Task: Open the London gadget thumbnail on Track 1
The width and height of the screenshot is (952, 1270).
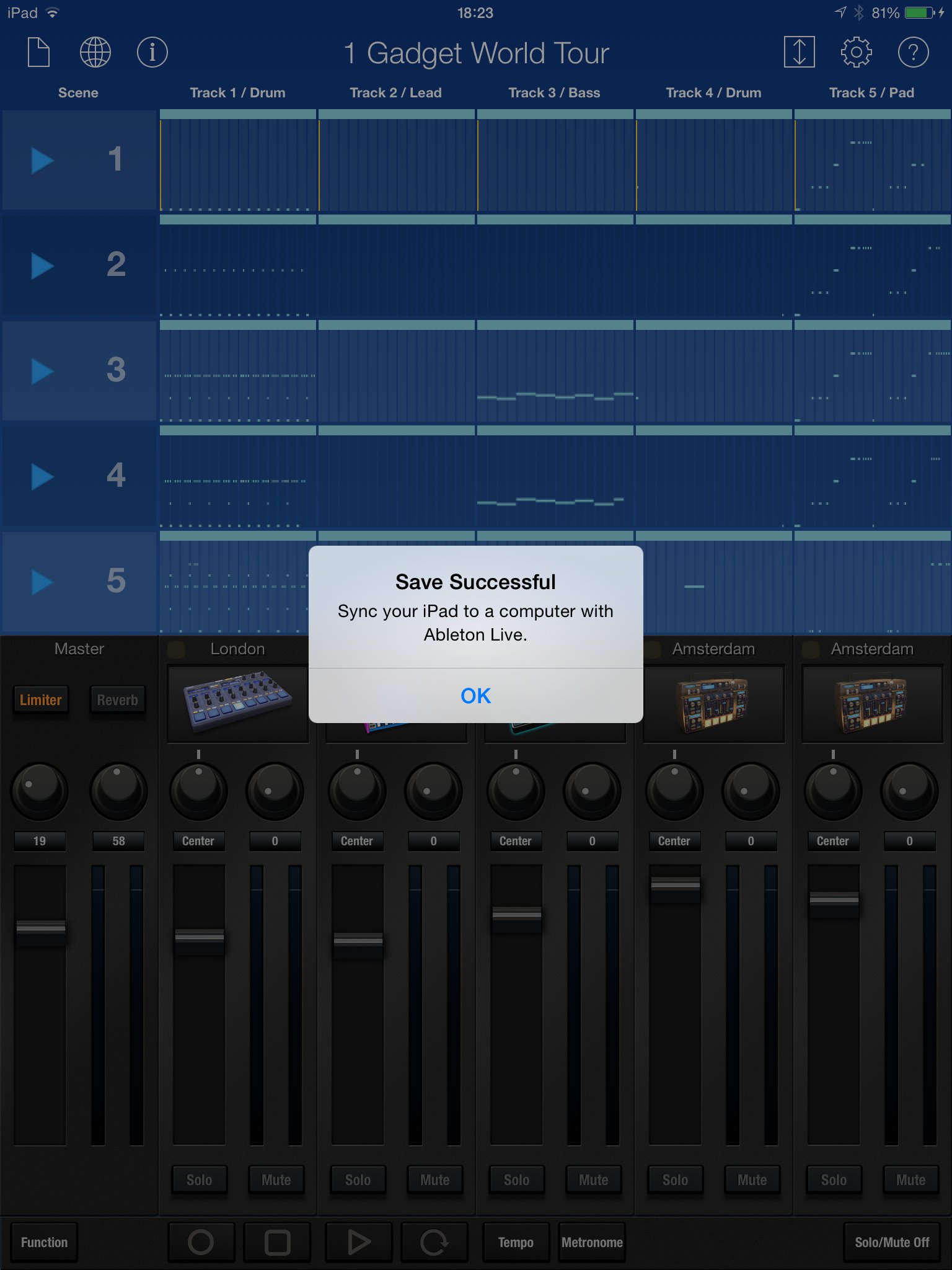Action: point(238,704)
